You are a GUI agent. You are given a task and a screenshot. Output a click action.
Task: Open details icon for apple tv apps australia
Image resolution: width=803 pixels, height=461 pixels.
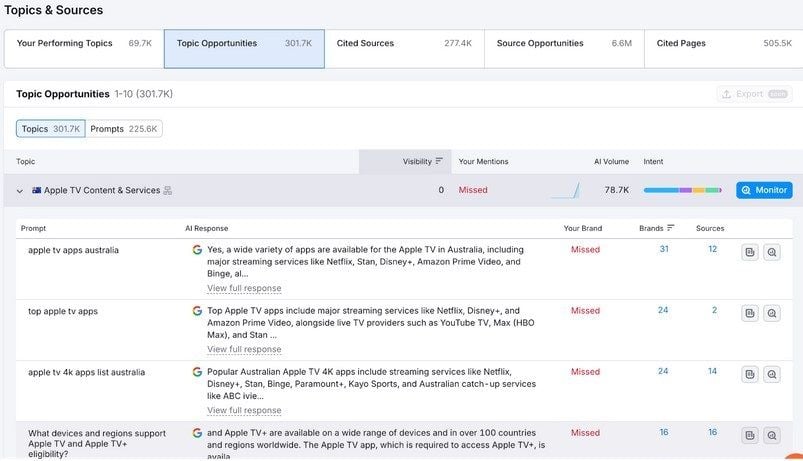click(750, 252)
